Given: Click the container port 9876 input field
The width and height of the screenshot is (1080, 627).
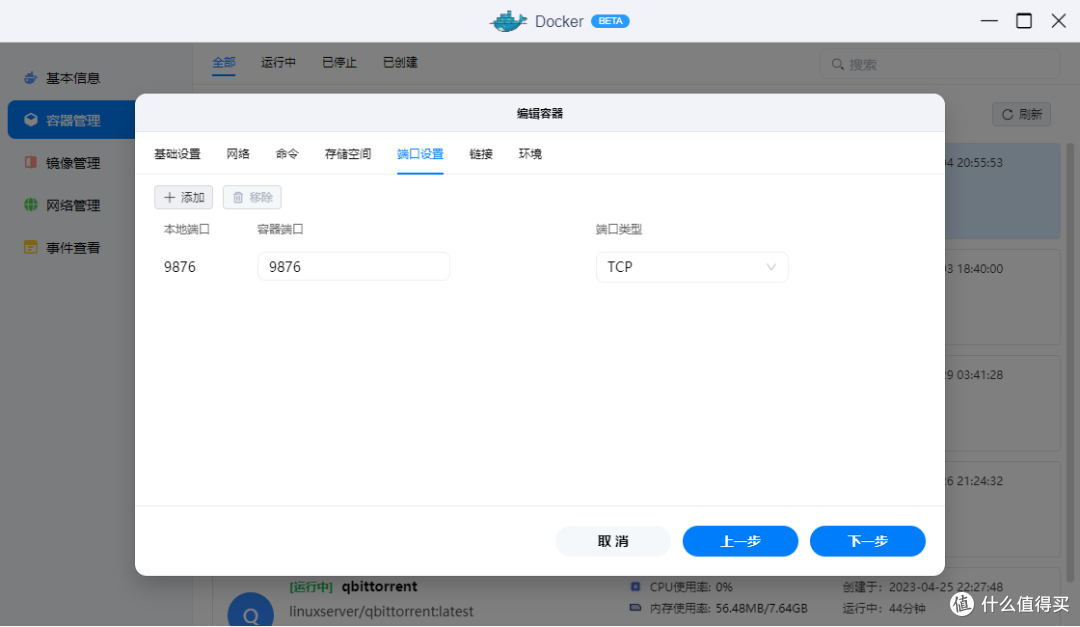Looking at the screenshot, I should pyautogui.click(x=353, y=266).
